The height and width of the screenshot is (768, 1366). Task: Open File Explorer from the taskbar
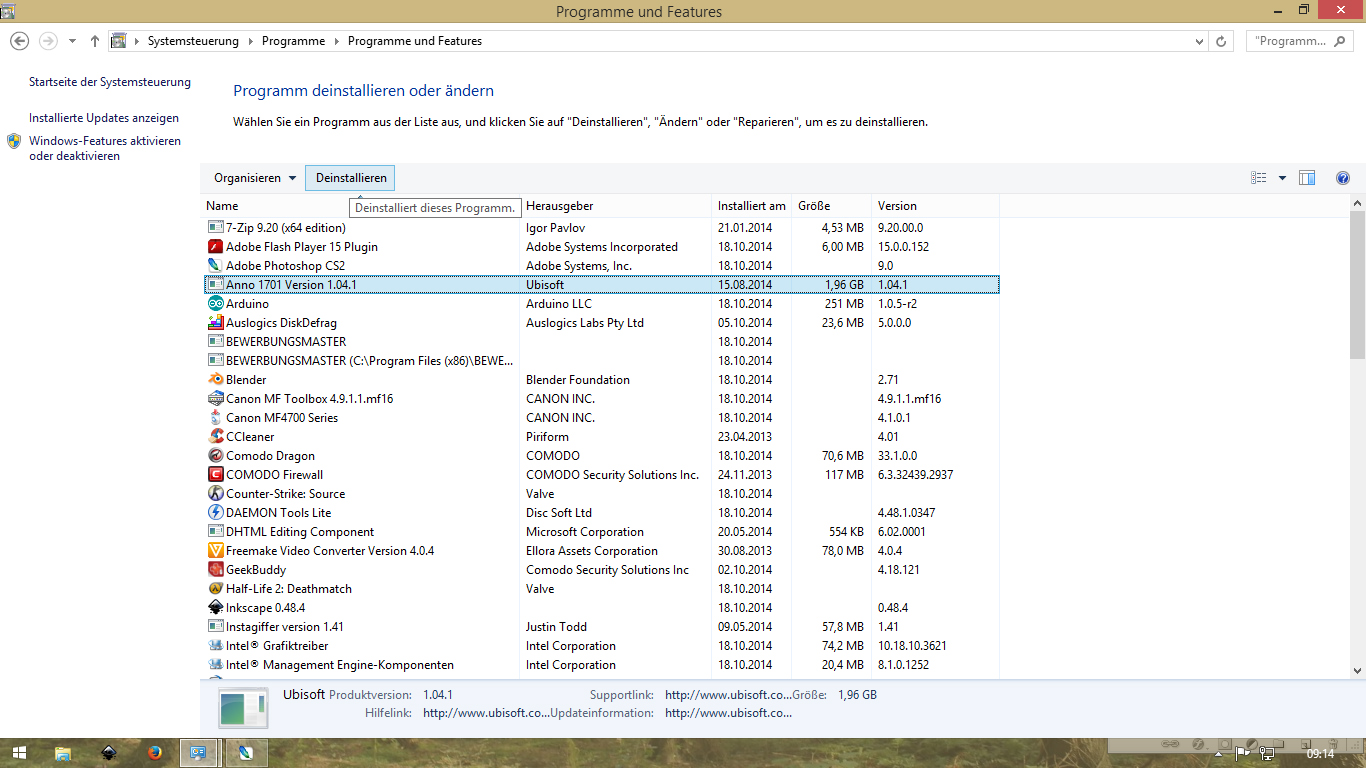[63, 753]
